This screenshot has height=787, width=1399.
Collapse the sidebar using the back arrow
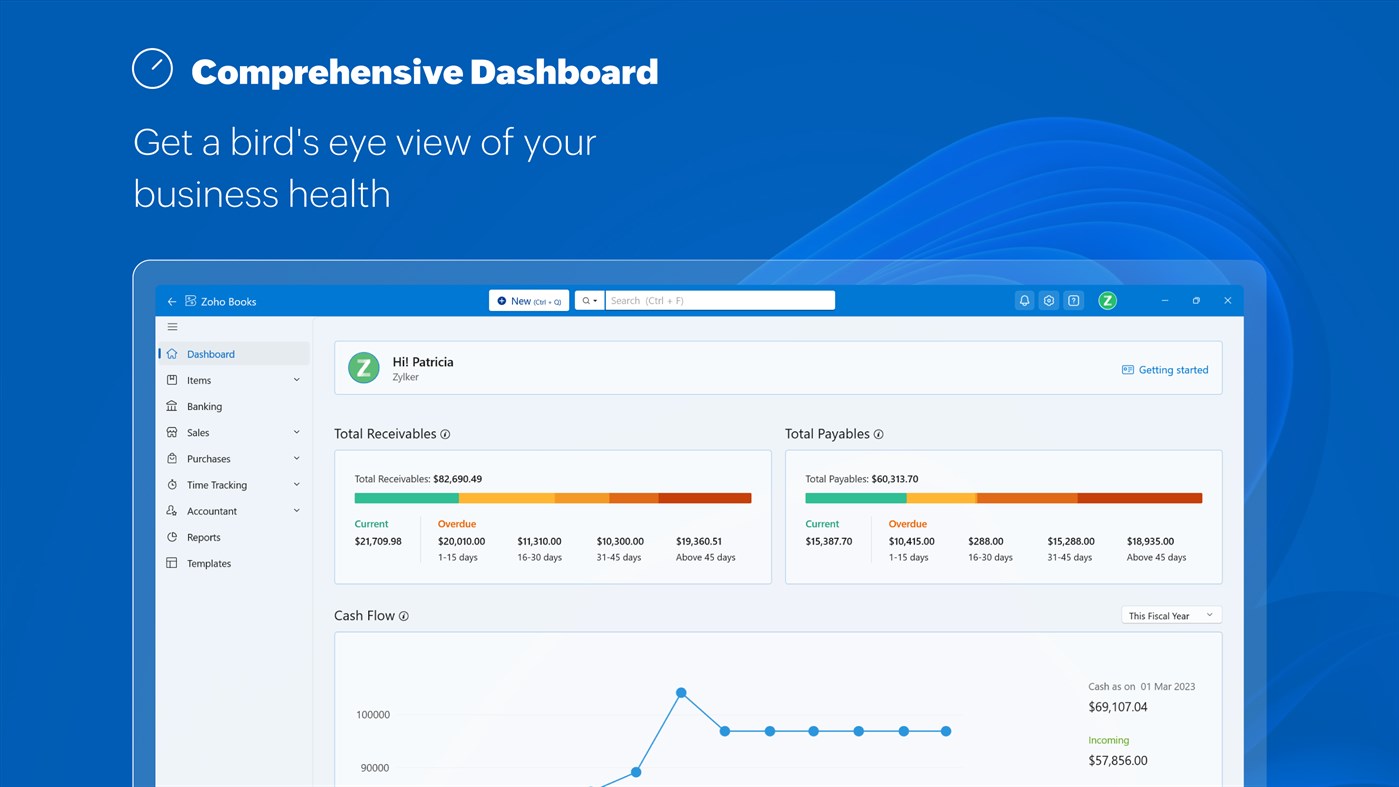(171, 300)
